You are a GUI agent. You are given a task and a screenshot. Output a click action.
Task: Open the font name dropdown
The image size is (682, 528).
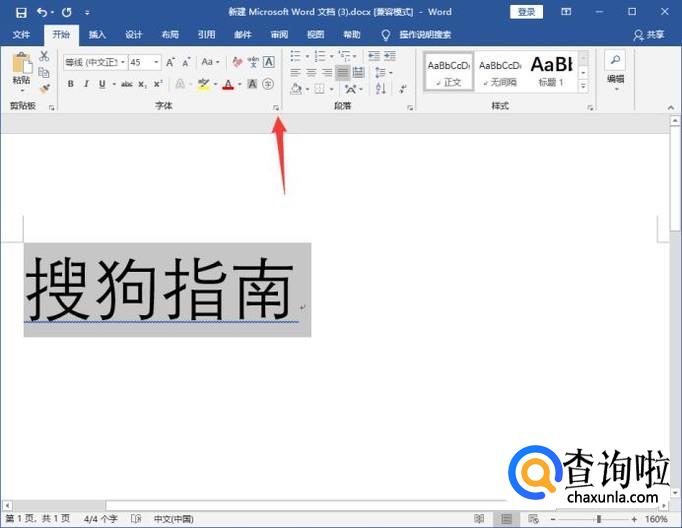tap(123, 62)
